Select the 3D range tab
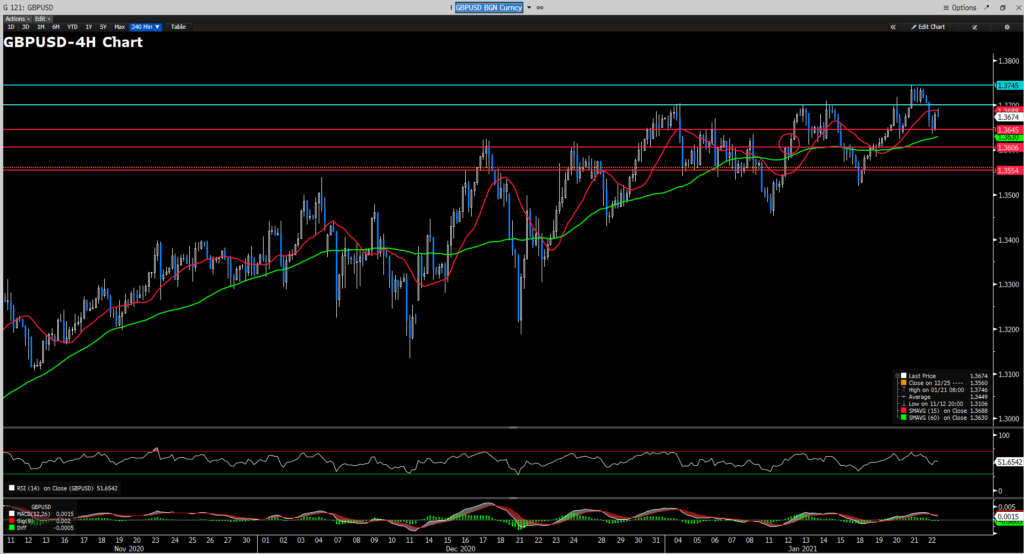1024x554 pixels. click(25, 27)
